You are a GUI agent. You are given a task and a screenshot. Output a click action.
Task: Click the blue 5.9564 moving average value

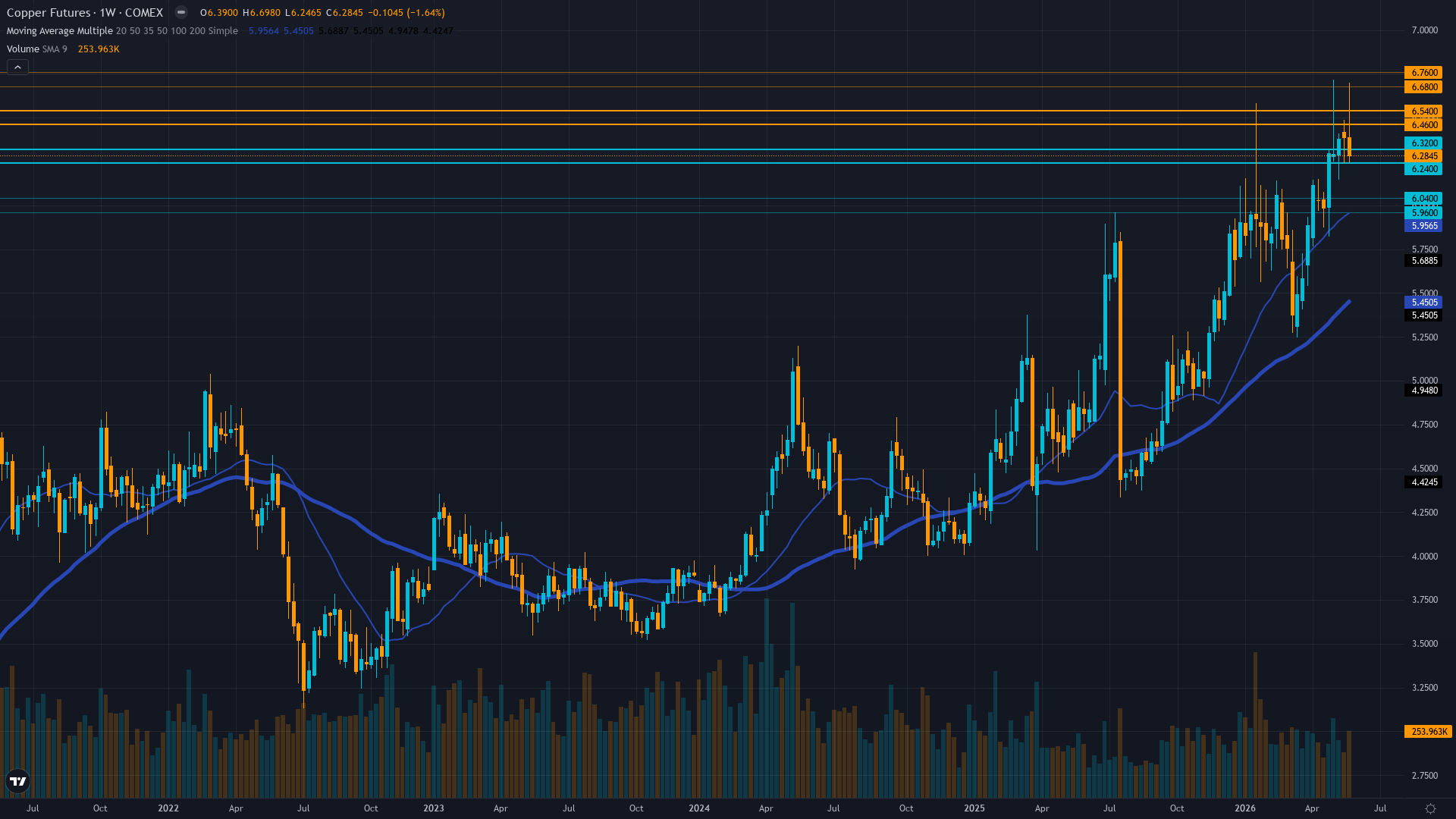pyautogui.click(x=264, y=31)
